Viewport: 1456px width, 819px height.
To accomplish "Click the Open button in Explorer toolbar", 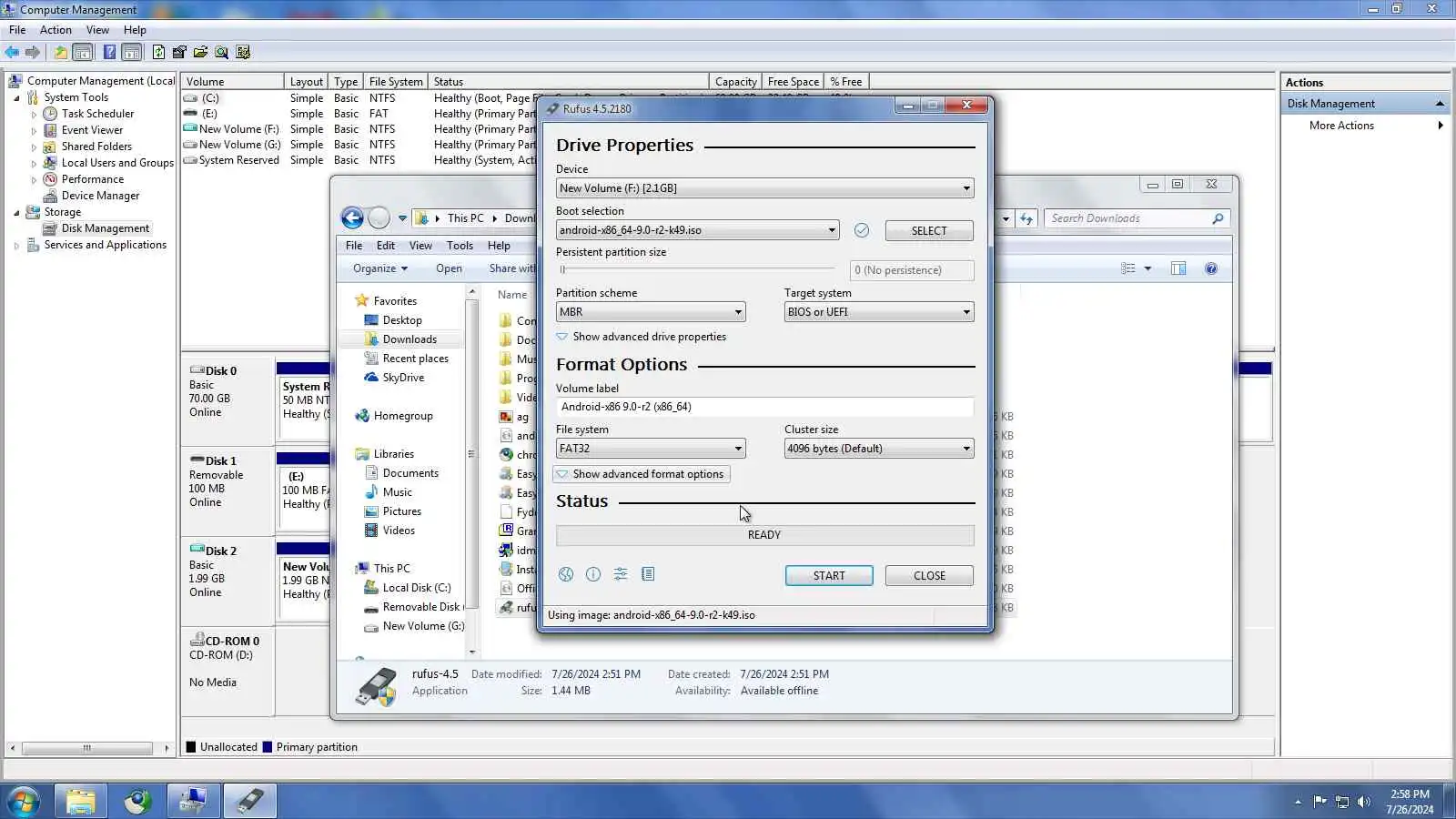I will 449,268.
